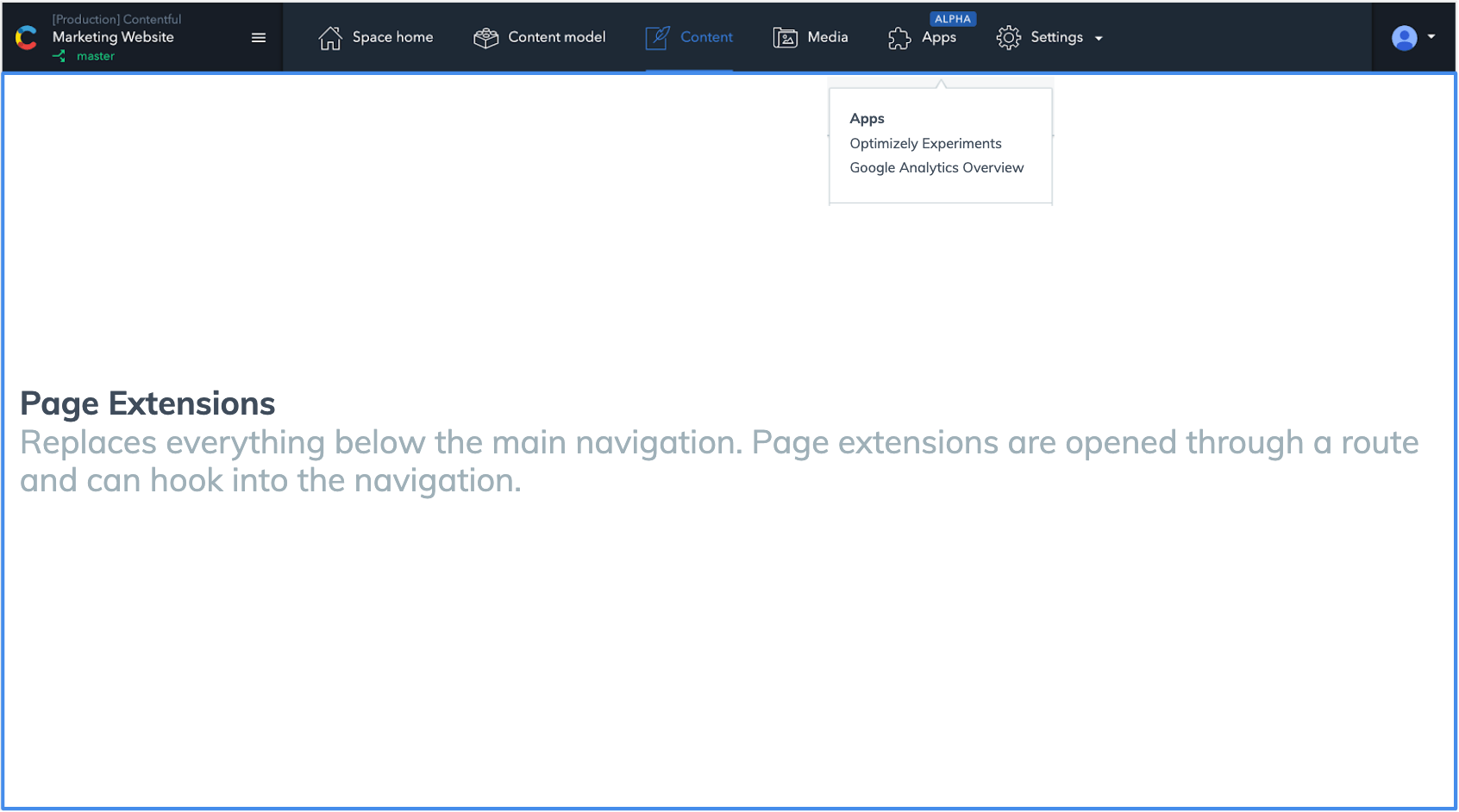Click the Contentful logo icon
The height and width of the screenshot is (812, 1459).
25,36
